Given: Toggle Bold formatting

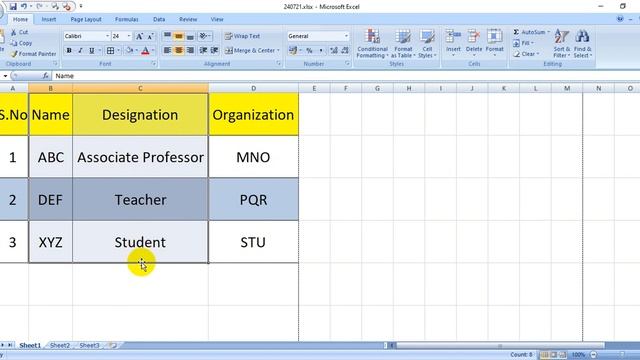Looking at the screenshot, I should pos(69,51).
